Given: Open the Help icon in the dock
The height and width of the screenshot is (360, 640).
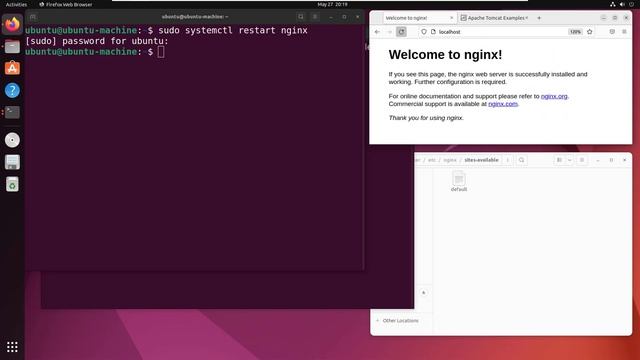Looking at the screenshot, I should pos(12,90).
